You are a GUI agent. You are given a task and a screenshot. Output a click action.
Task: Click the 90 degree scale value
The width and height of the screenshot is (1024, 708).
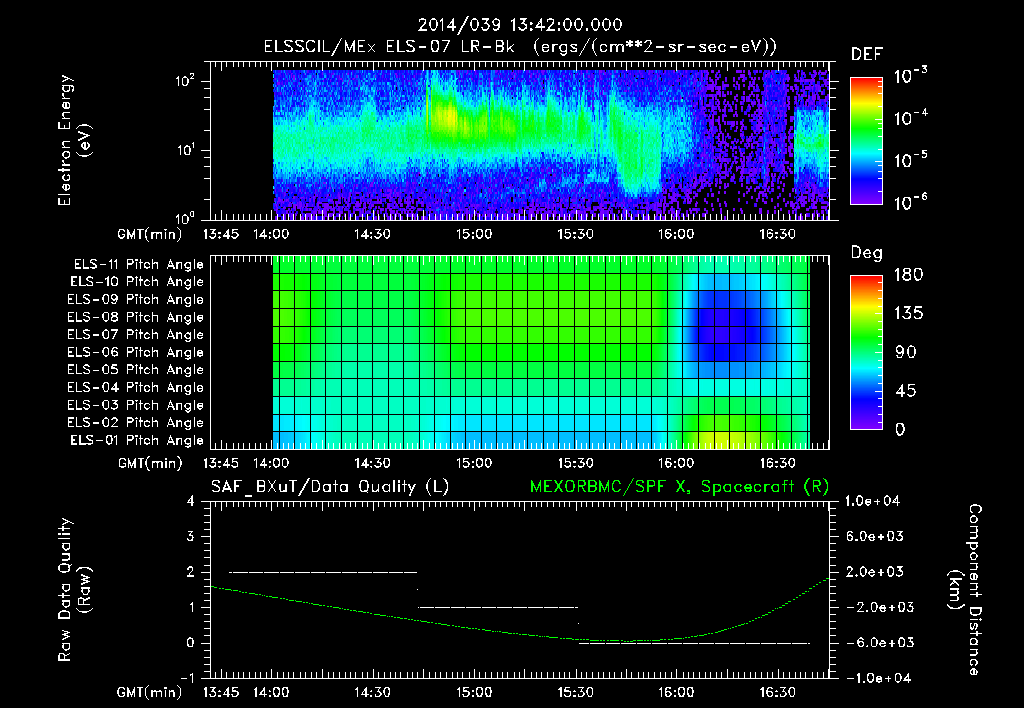coord(906,352)
